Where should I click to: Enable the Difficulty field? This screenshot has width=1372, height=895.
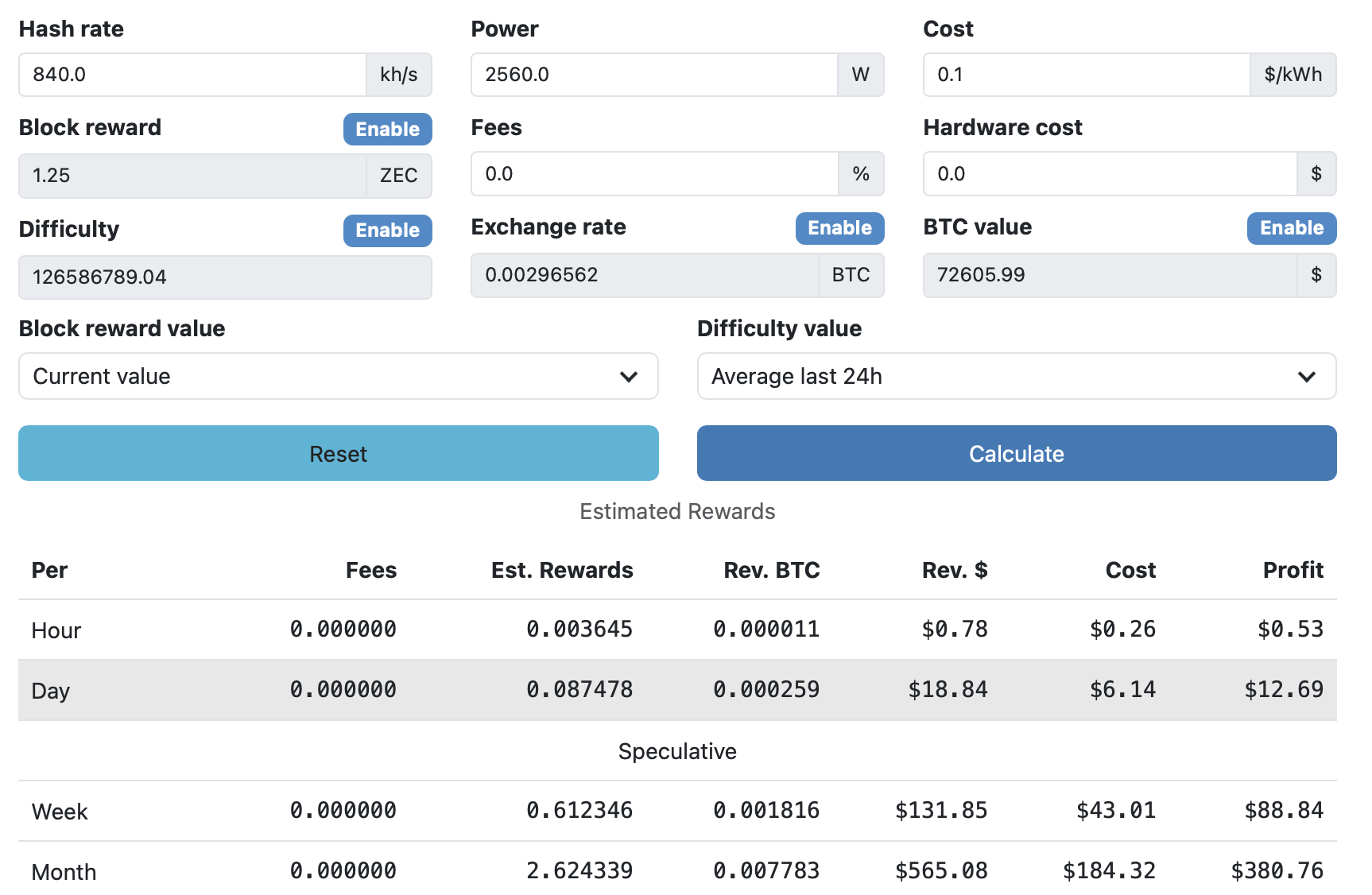click(387, 231)
